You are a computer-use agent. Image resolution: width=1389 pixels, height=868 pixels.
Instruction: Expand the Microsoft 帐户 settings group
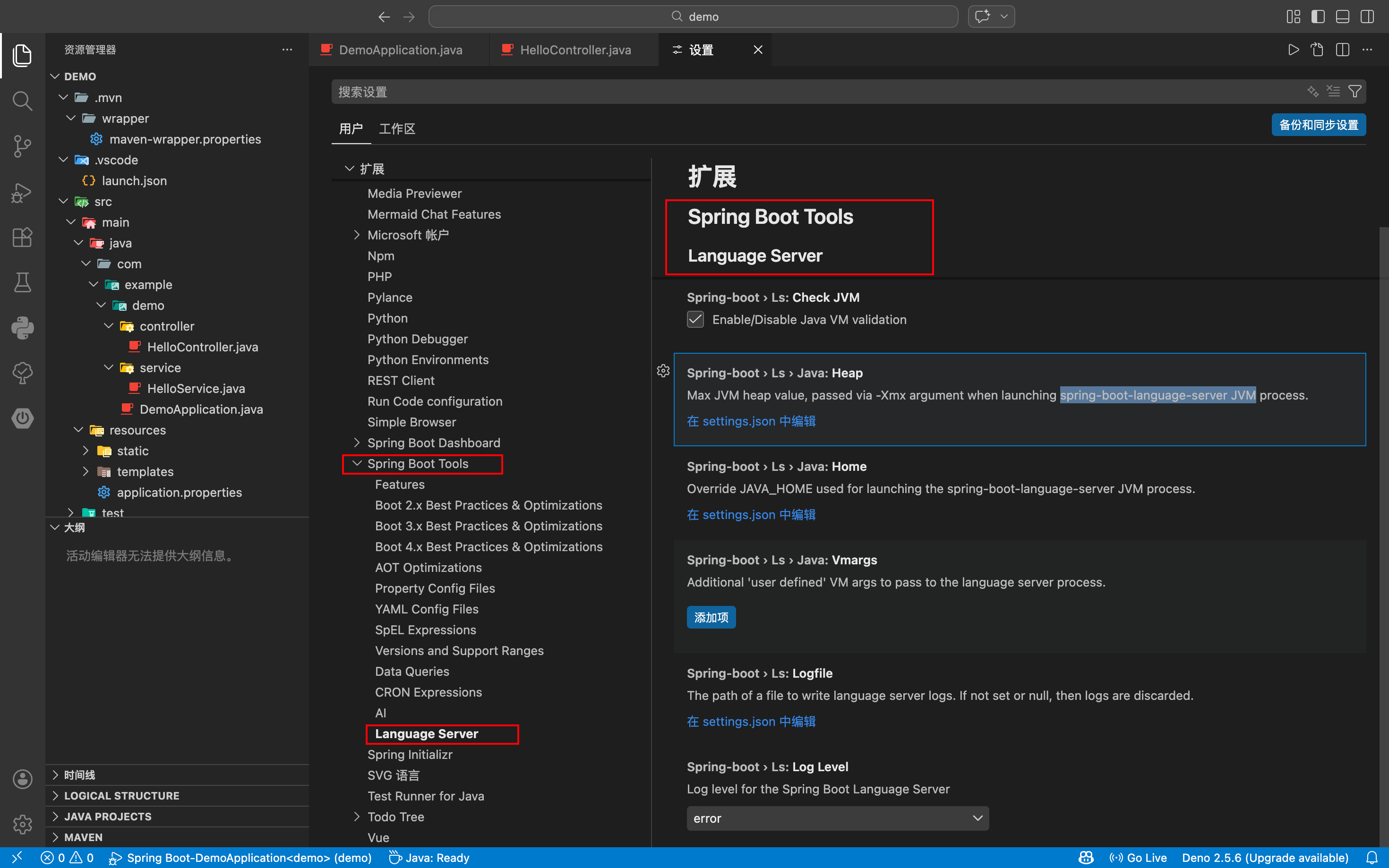[x=357, y=235]
